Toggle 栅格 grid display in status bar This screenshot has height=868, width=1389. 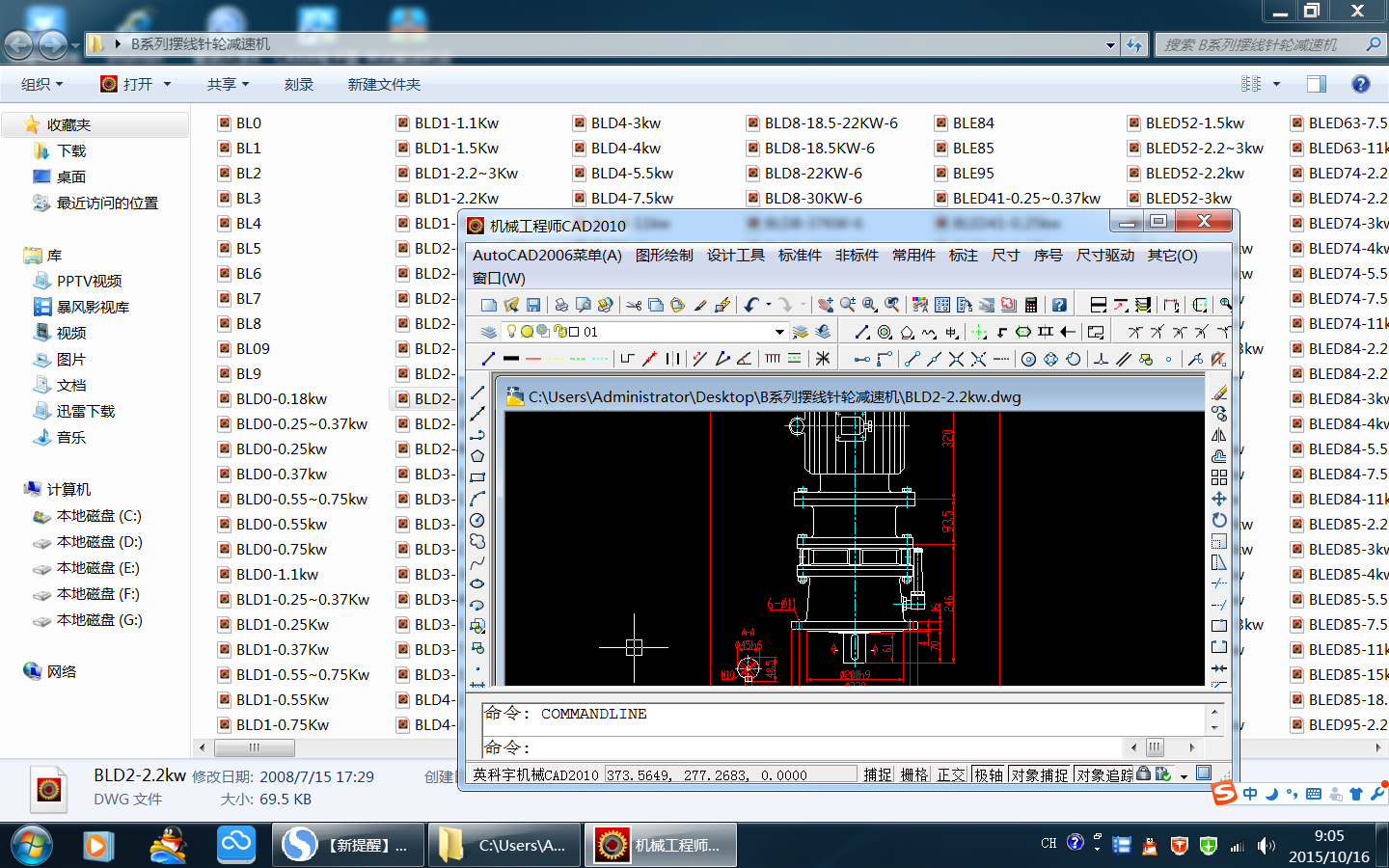tap(913, 774)
